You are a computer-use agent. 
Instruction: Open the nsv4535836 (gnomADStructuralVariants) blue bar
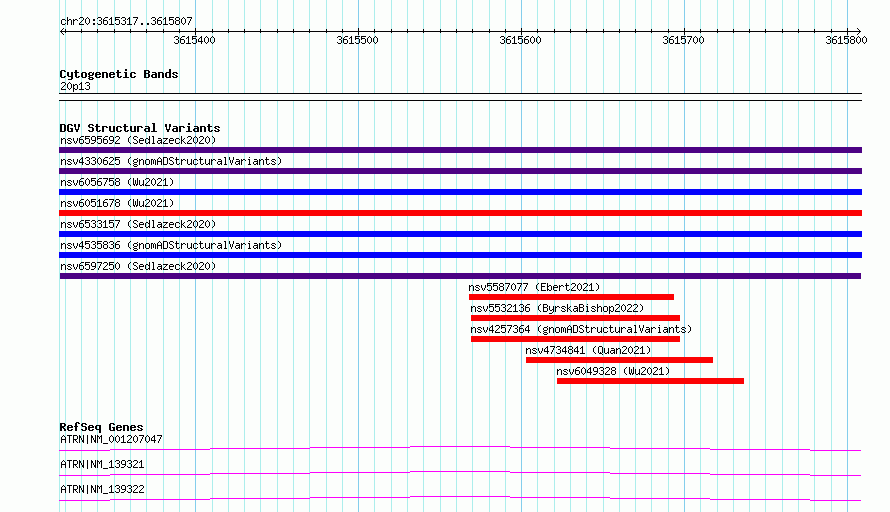tap(460, 255)
